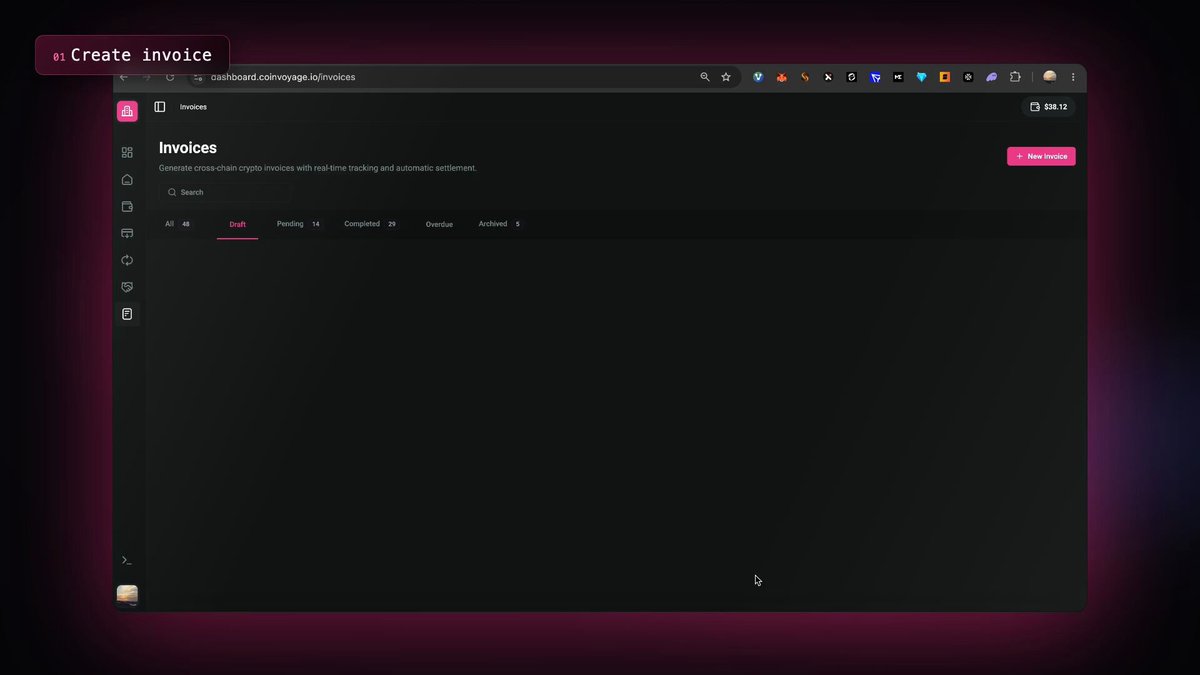The width and height of the screenshot is (1200, 675).
Task: Open the cyan diamond extension icon
Action: pyautogui.click(x=921, y=77)
